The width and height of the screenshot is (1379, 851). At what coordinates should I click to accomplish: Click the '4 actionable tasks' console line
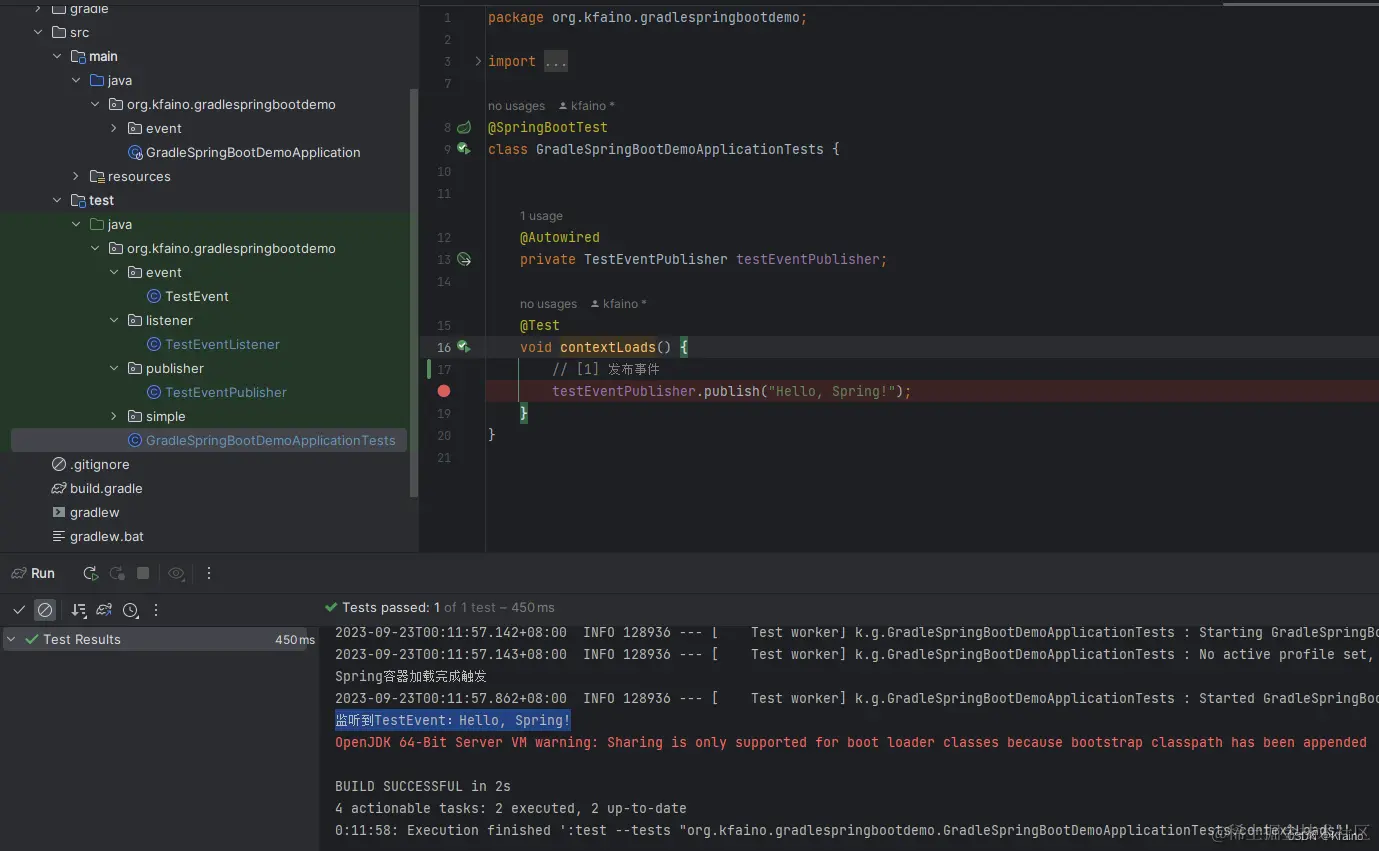coord(511,808)
